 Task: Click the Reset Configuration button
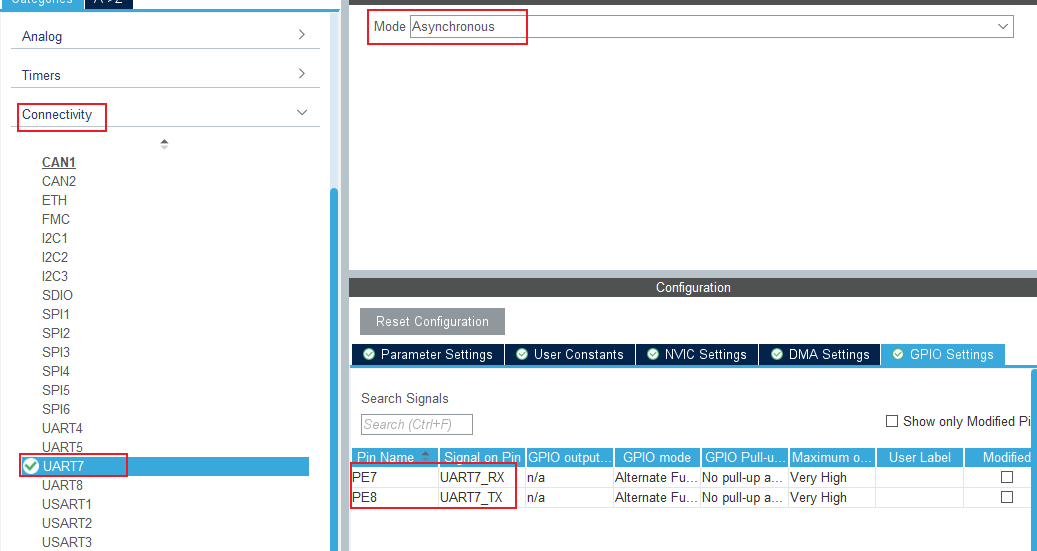point(433,321)
